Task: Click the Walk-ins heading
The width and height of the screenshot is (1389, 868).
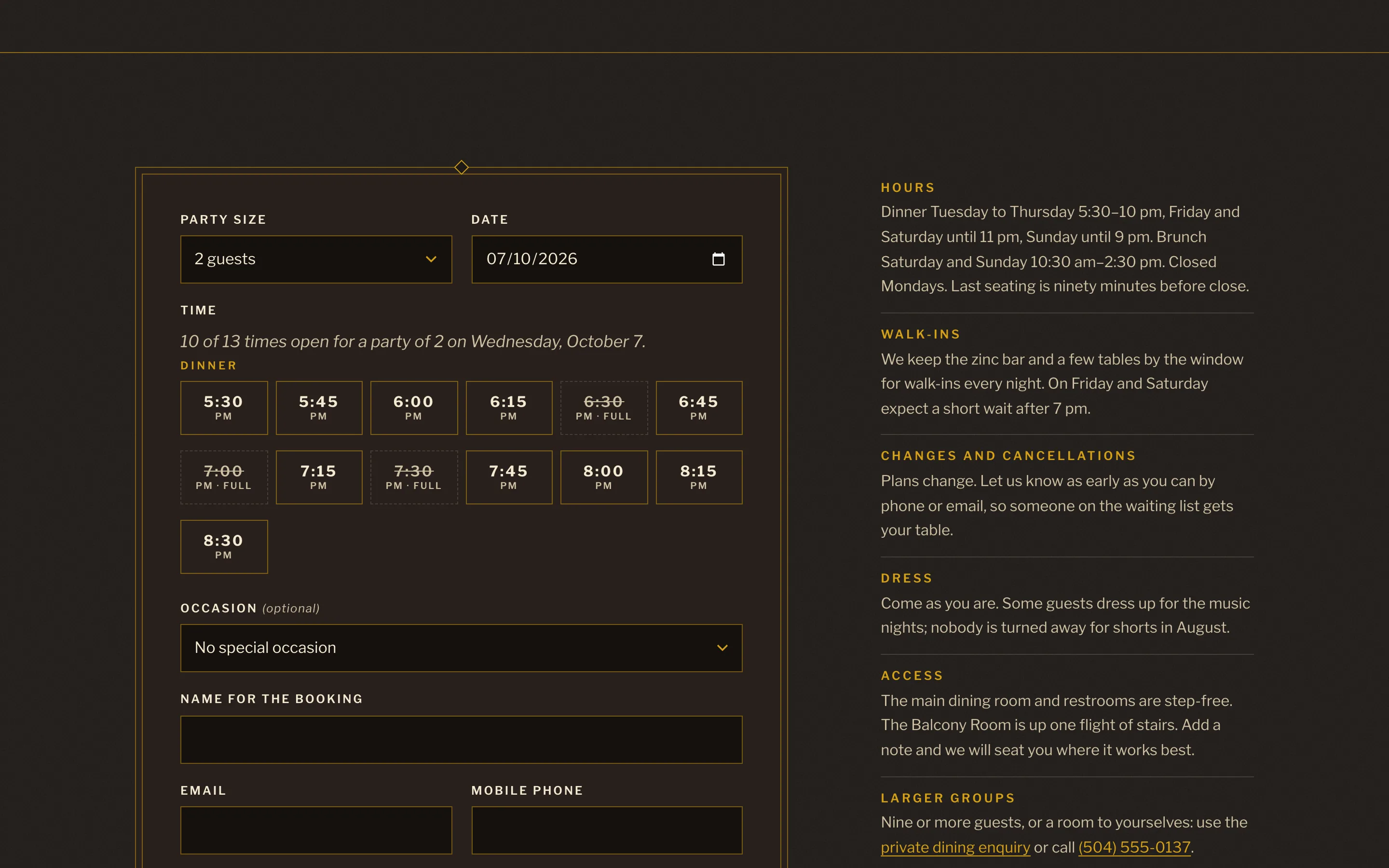Action: [x=921, y=334]
